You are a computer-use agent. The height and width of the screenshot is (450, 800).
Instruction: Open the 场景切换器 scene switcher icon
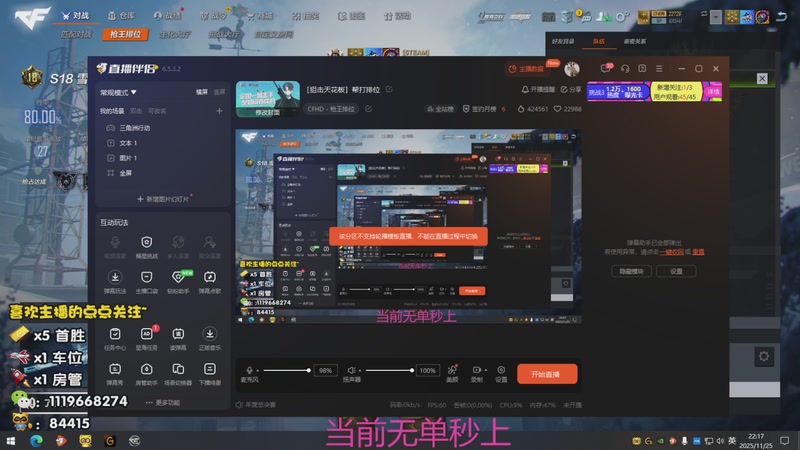(178, 369)
